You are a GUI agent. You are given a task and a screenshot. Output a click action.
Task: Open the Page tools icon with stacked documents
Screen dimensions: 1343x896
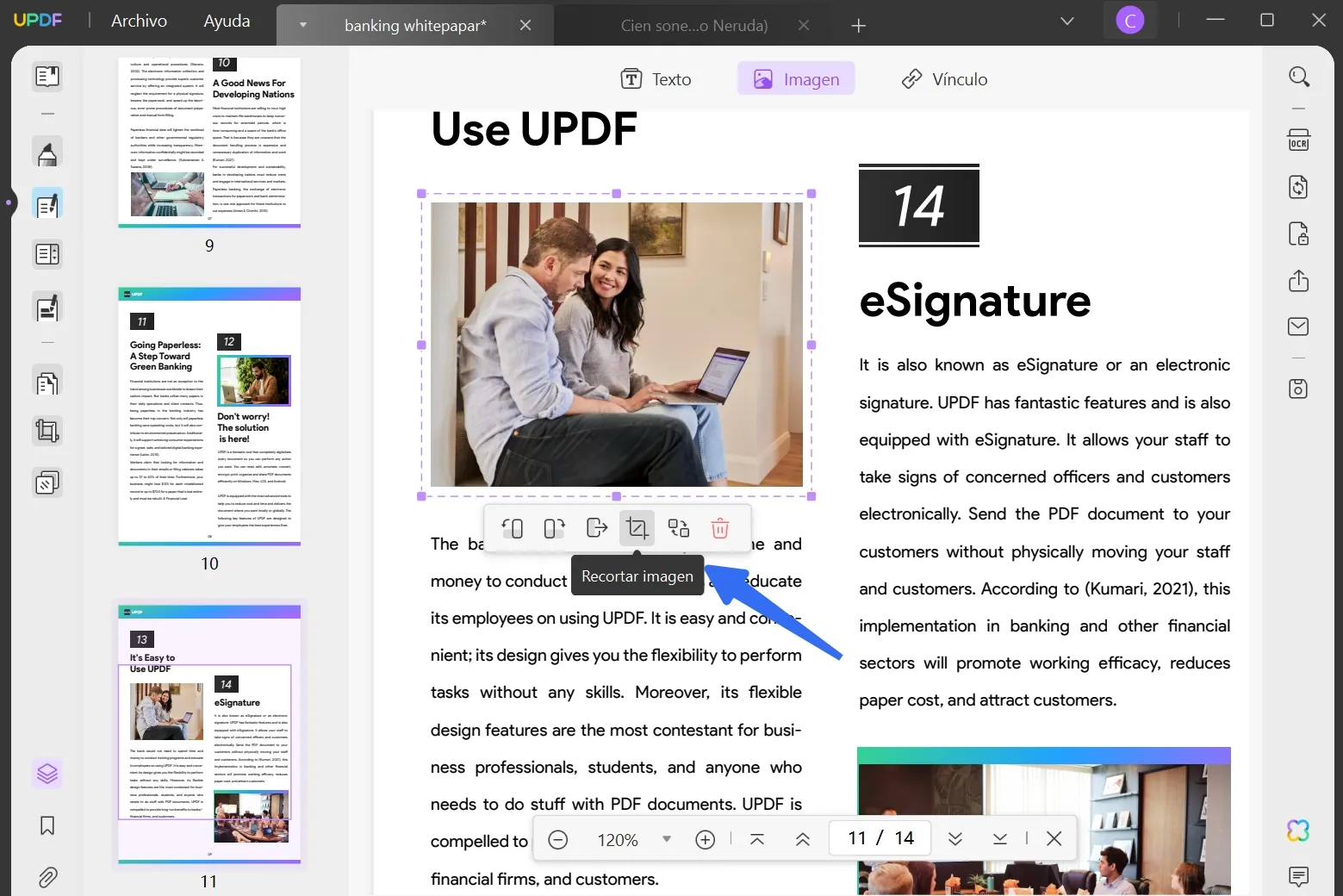[47, 382]
